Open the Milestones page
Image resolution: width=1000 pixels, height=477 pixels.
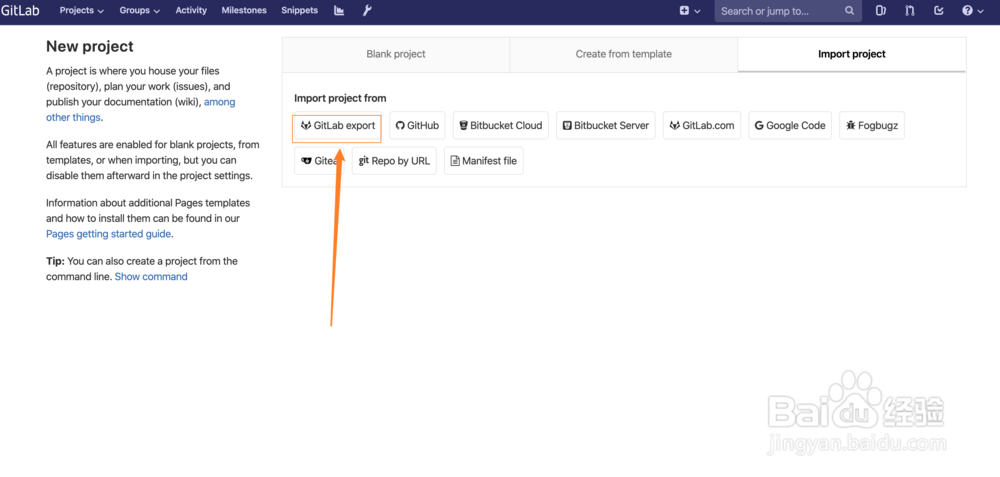[244, 11]
